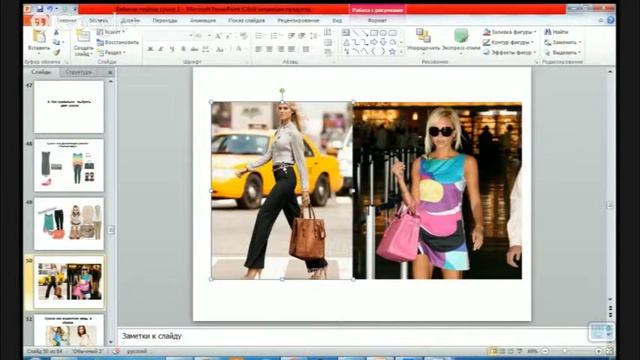Image resolution: width=640 pixels, height=360 pixels.
Task: Click the Replace (Заменить) button
Action: (x=563, y=42)
